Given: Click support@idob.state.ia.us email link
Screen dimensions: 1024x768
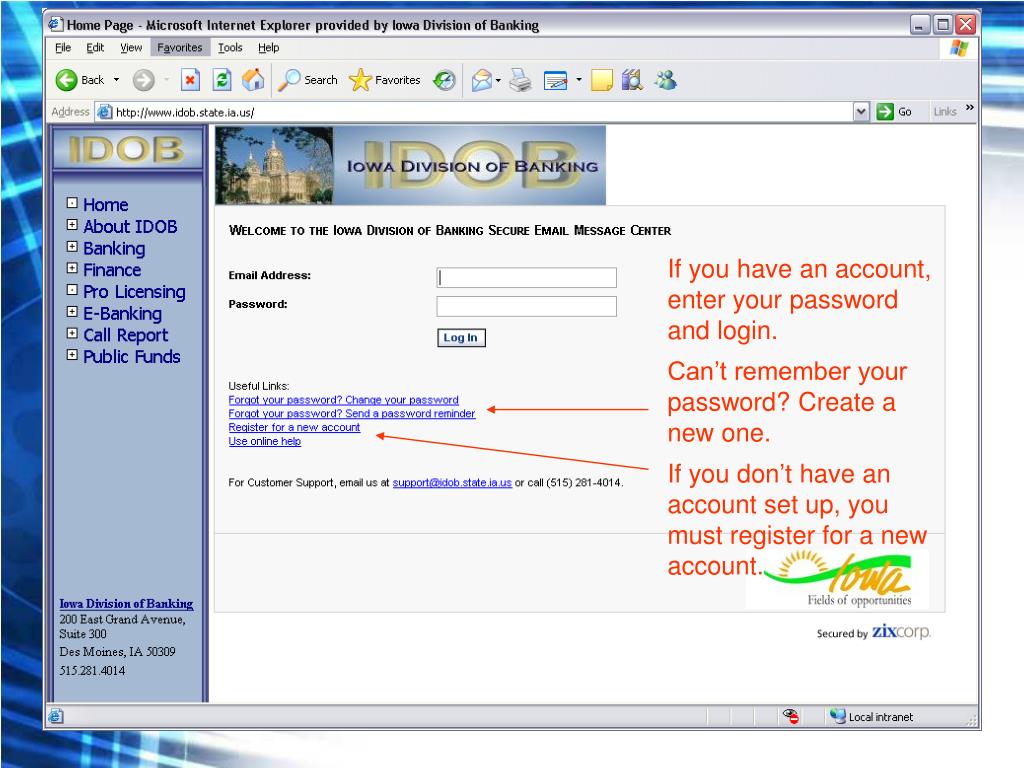Looking at the screenshot, I should [452, 483].
